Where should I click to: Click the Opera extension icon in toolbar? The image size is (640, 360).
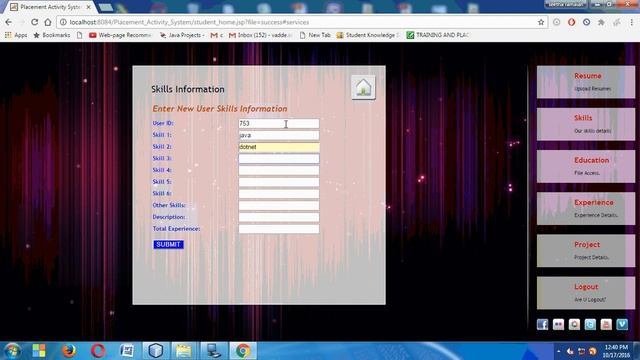[571, 22]
